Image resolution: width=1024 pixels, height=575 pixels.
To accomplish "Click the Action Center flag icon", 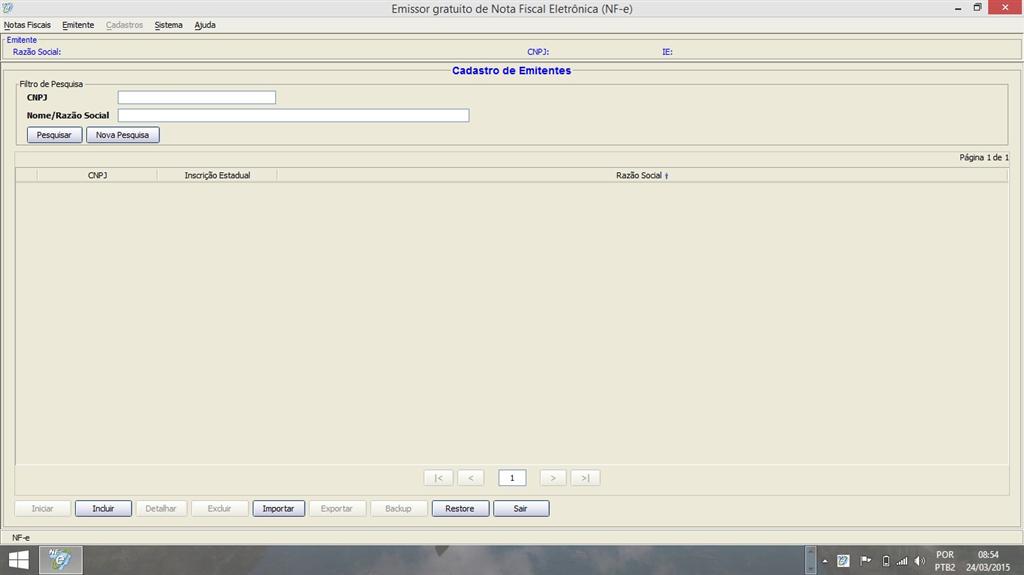I will point(866,561).
